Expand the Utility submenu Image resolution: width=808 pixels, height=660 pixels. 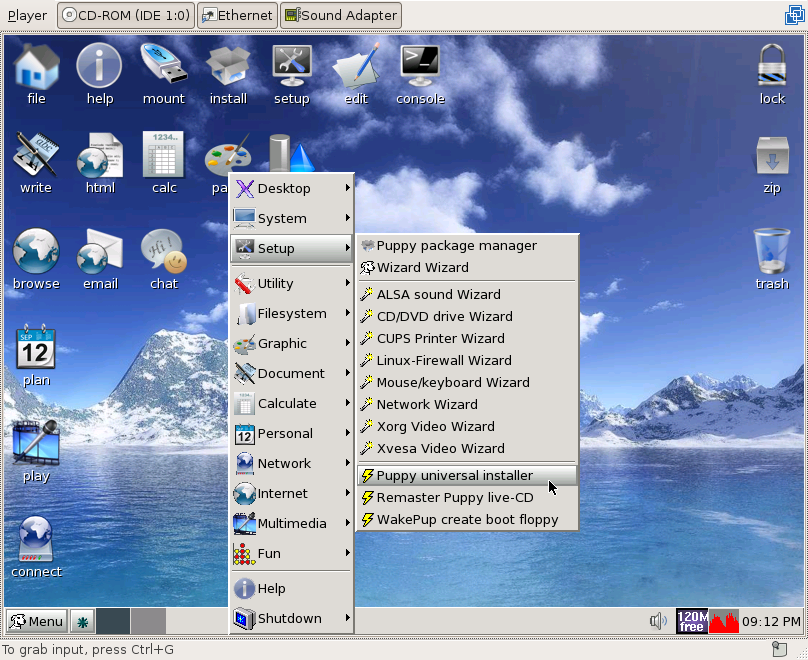[292, 283]
